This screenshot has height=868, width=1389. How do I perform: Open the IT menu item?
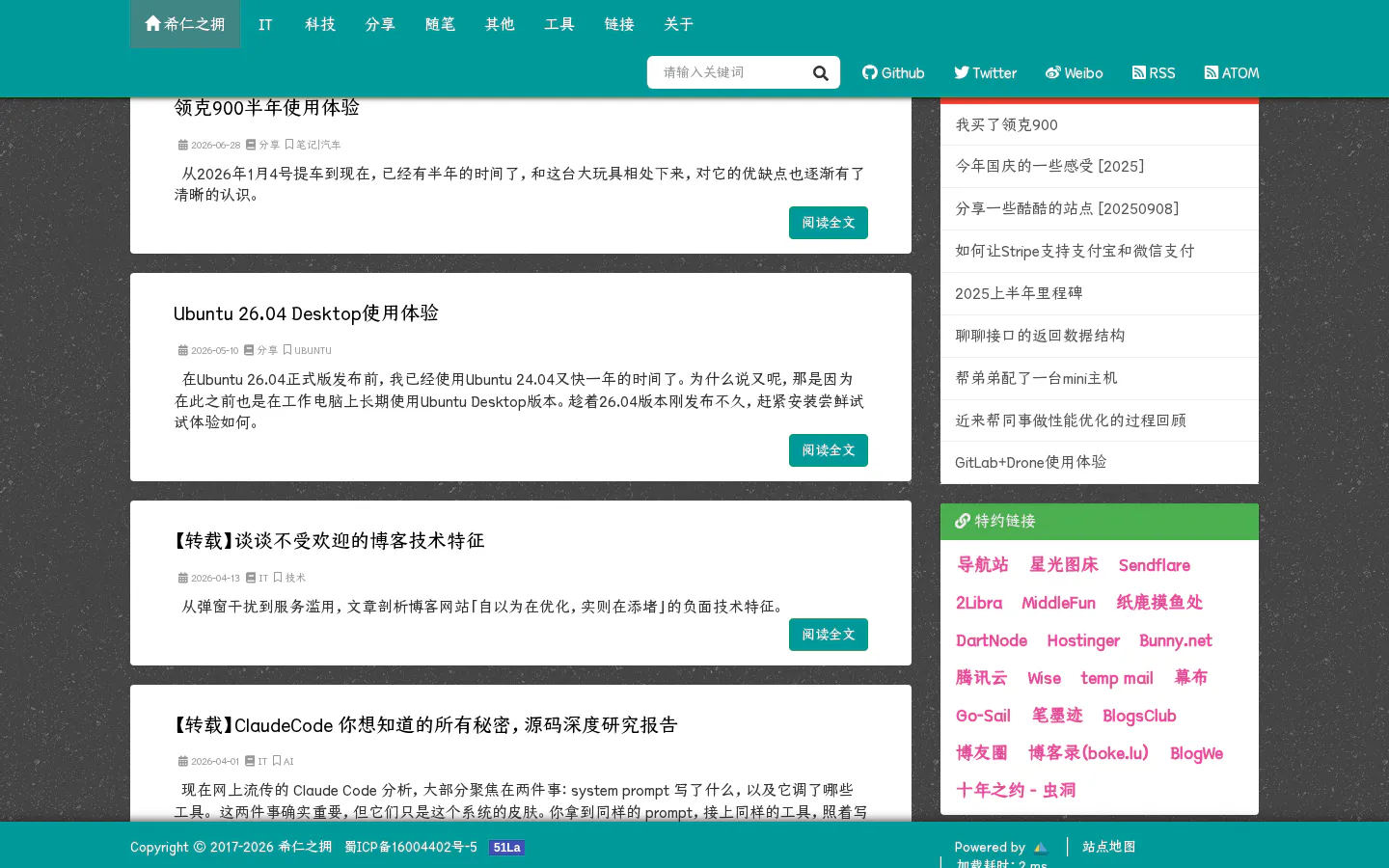pyautogui.click(x=265, y=24)
